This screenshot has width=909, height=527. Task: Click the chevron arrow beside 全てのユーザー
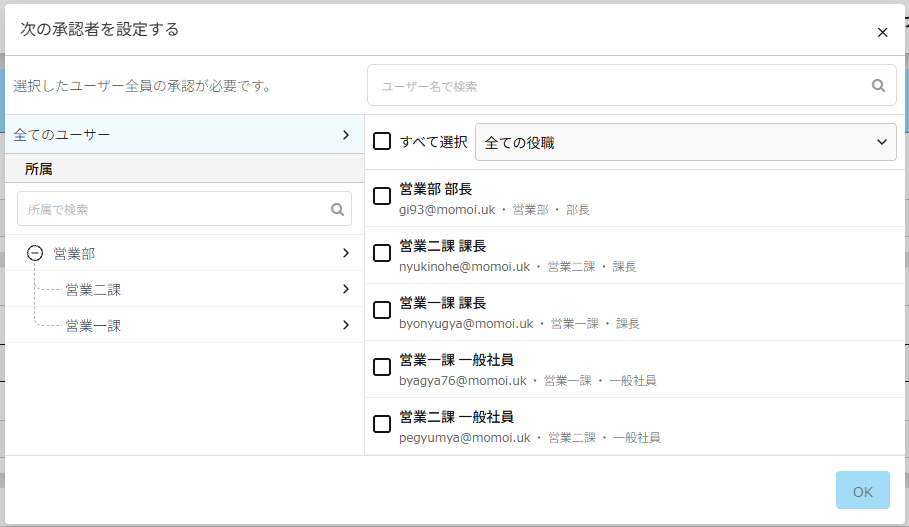pyautogui.click(x=345, y=134)
